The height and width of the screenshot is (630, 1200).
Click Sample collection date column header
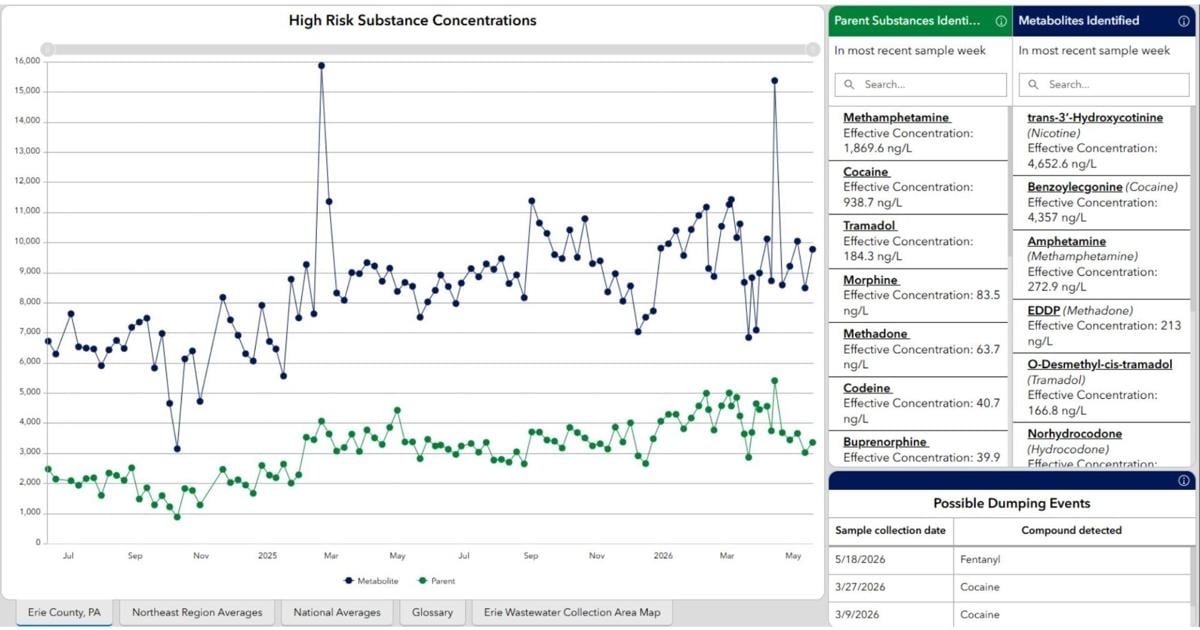point(890,531)
